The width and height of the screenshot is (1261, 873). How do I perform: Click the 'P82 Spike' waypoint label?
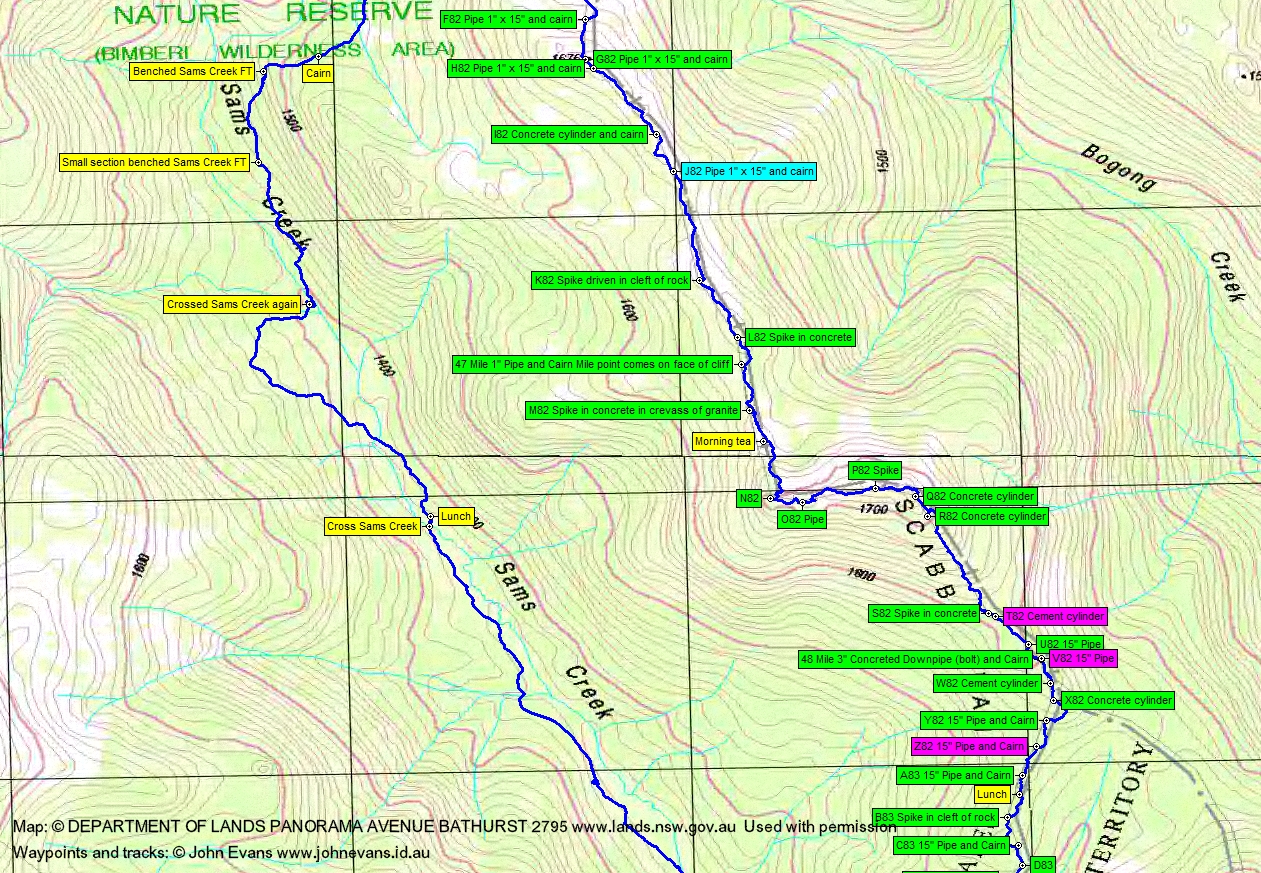point(875,470)
